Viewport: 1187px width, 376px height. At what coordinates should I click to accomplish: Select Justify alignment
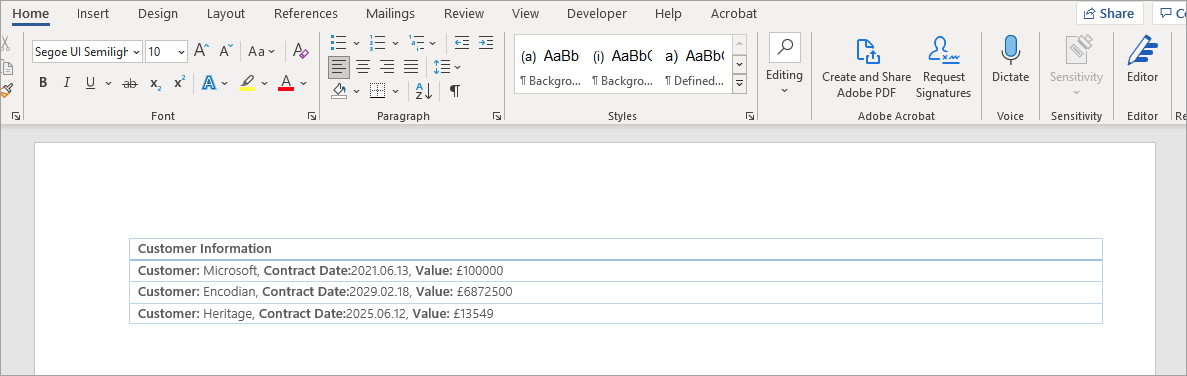pyautogui.click(x=411, y=67)
